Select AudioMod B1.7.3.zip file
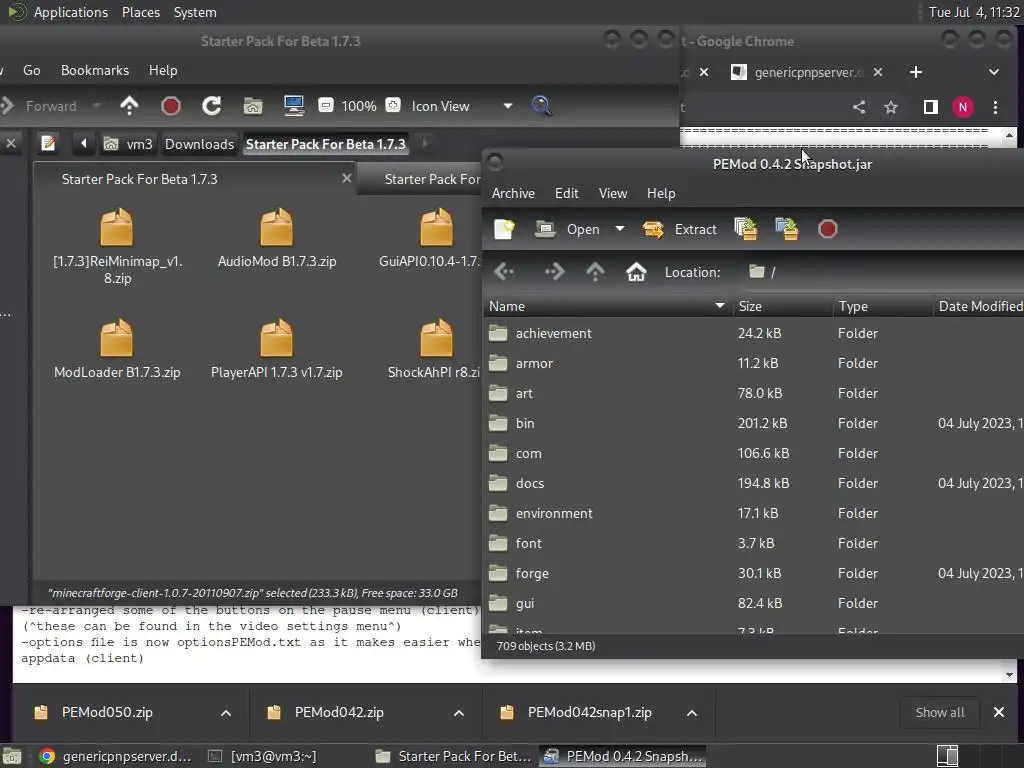Viewport: 1024px width, 768px height. tap(276, 238)
